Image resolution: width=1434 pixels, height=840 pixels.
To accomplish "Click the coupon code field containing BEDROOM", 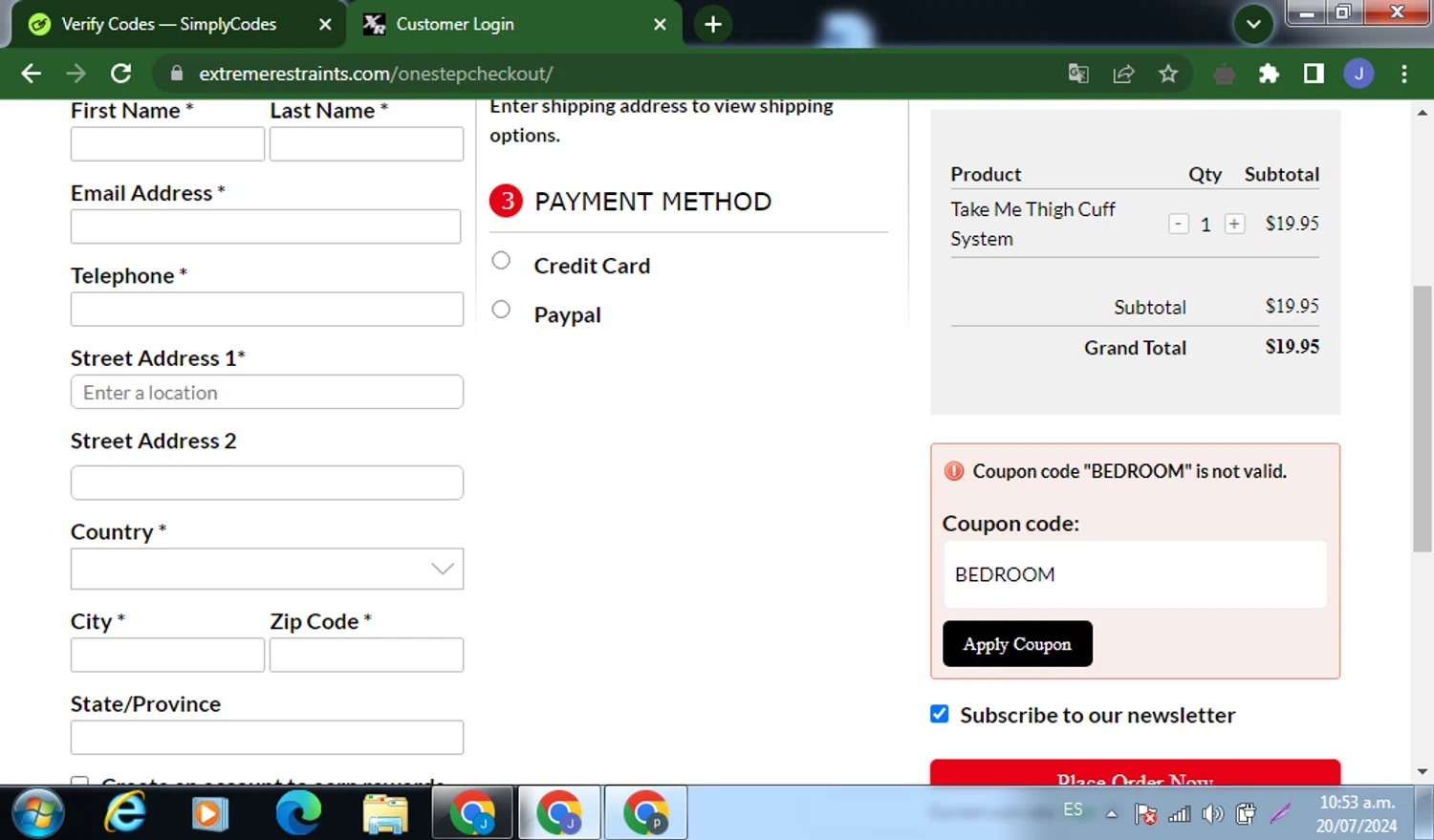I will 1135,574.
